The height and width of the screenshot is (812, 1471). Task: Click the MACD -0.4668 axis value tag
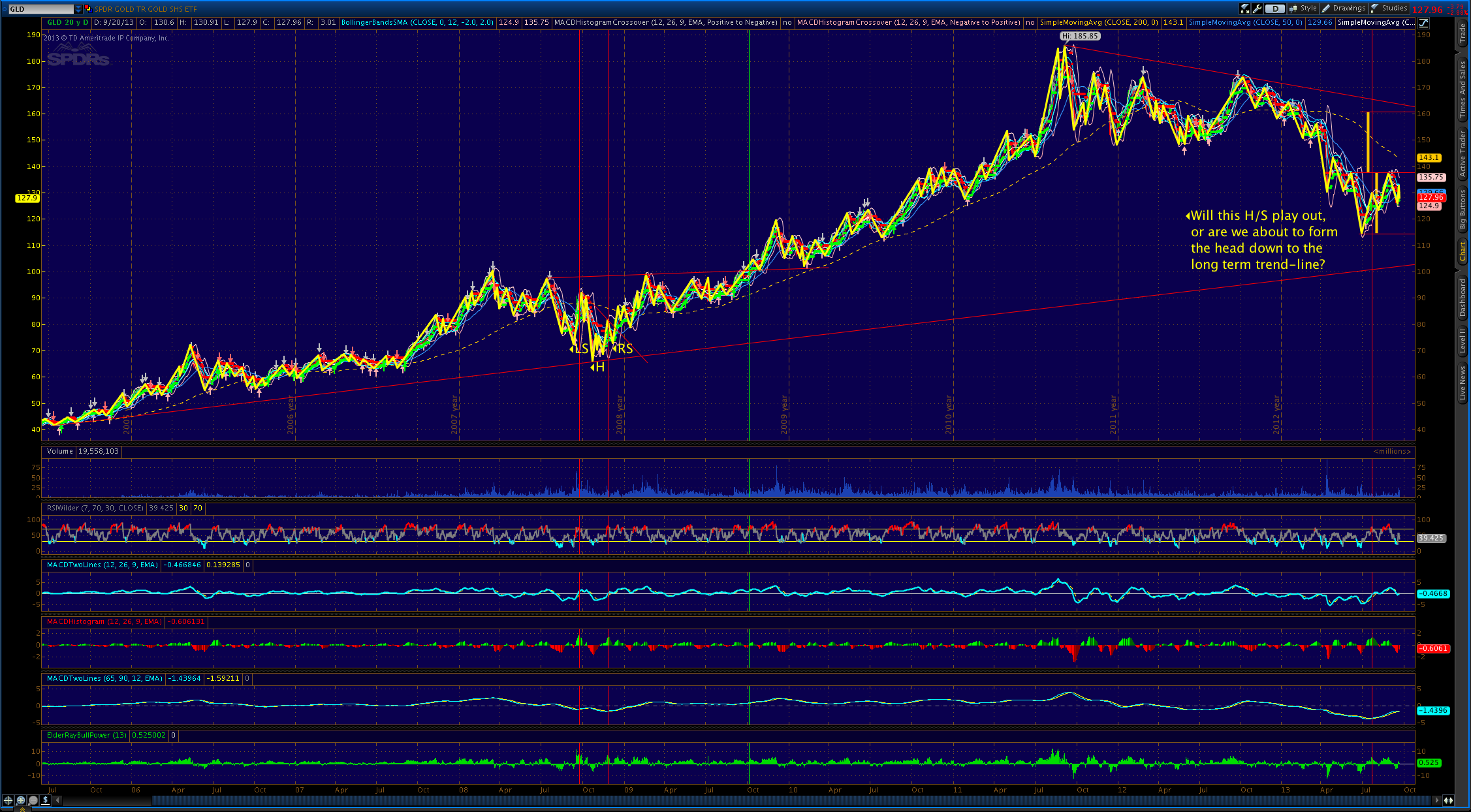coord(1433,594)
